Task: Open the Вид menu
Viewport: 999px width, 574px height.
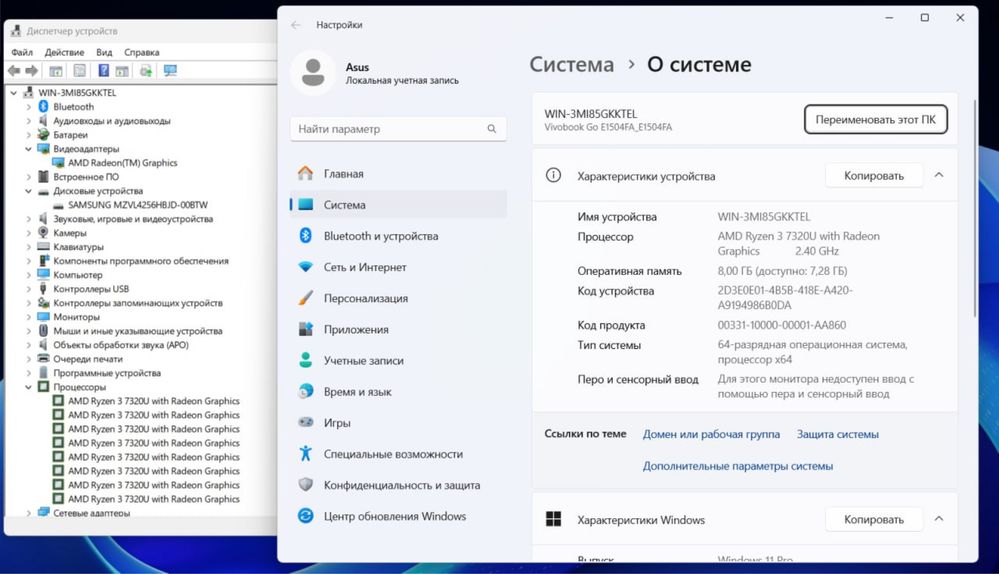Action: point(104,52)
